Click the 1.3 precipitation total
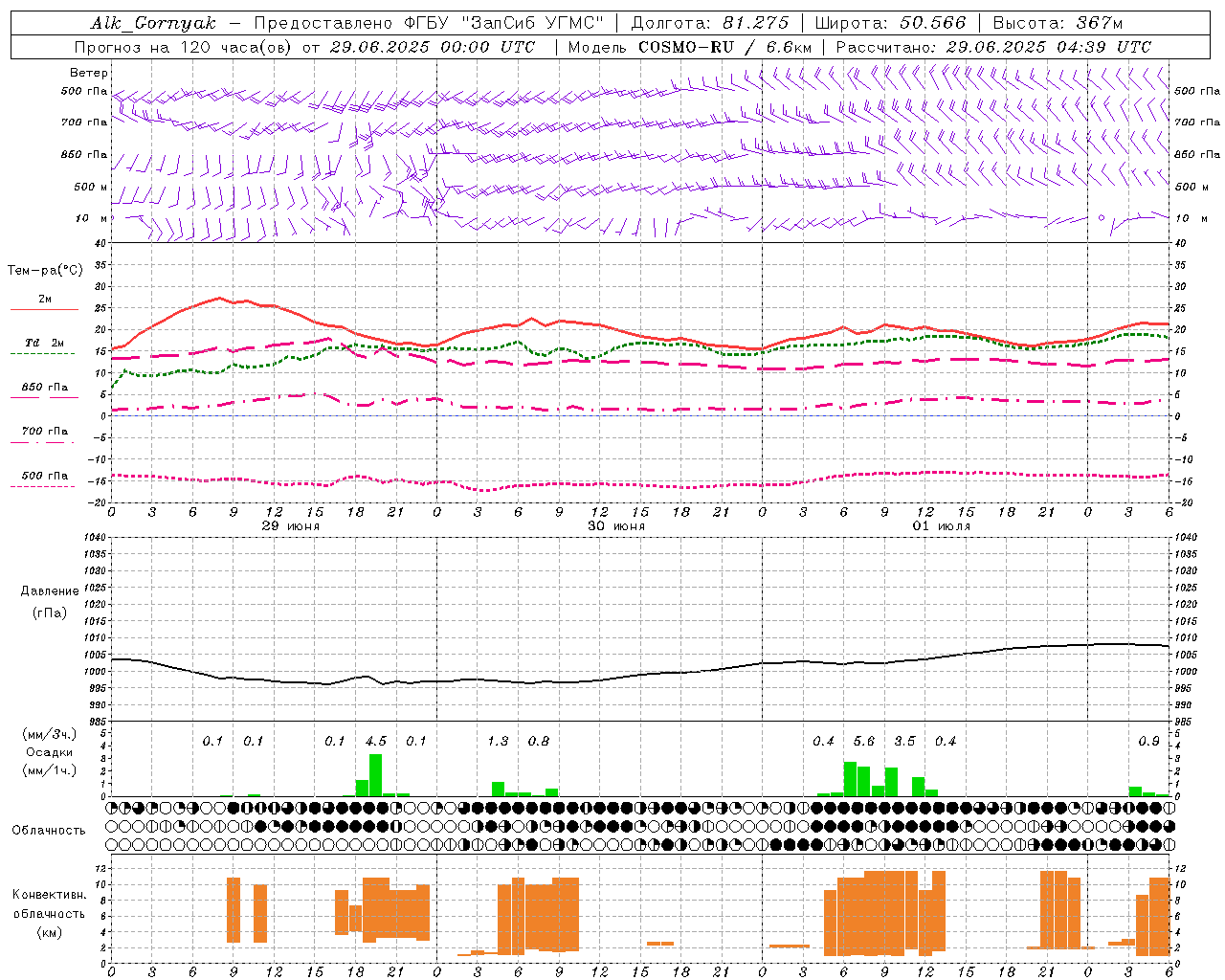This screenshot has height=980, width=1225. pos(498,742)
